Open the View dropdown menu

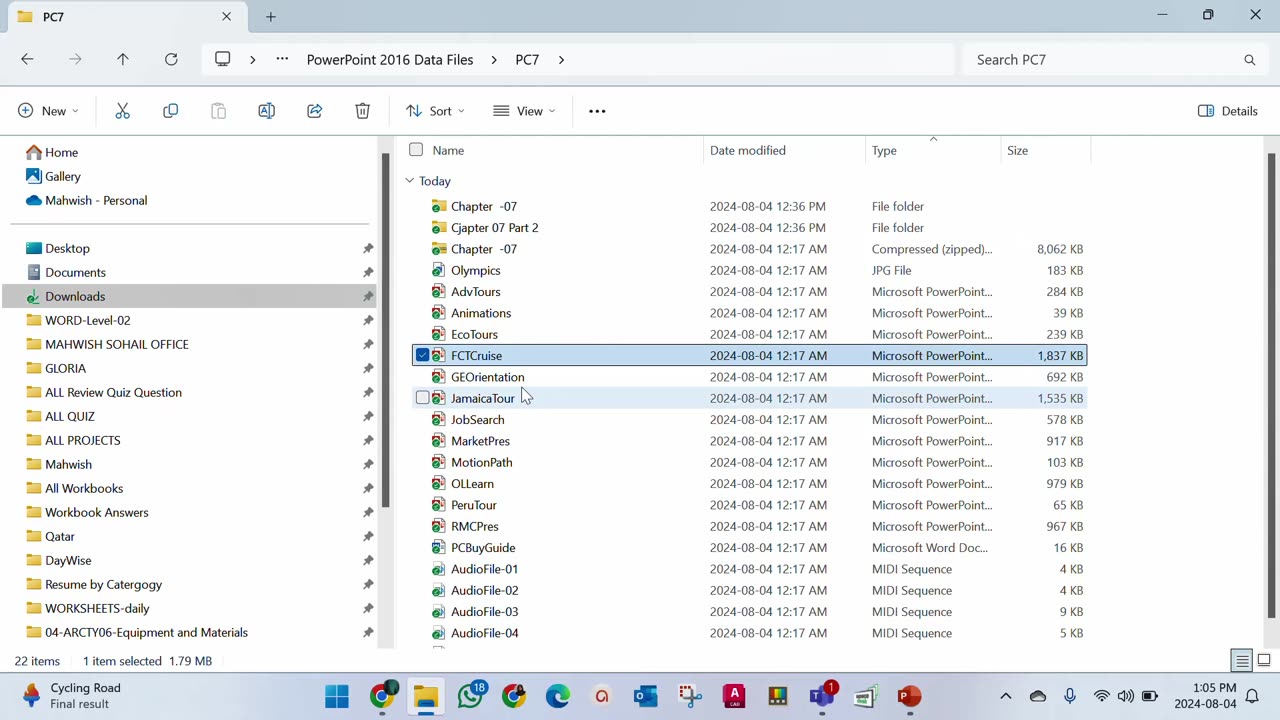(524, 111)
